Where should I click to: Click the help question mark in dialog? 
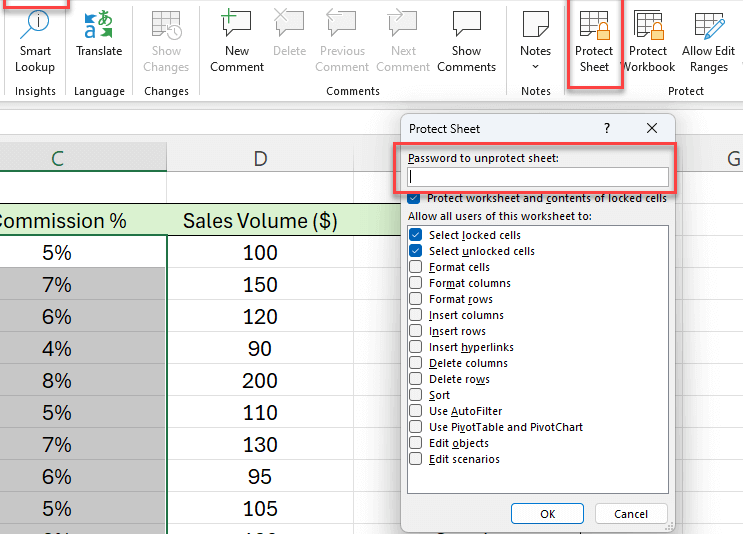point(607,128)
